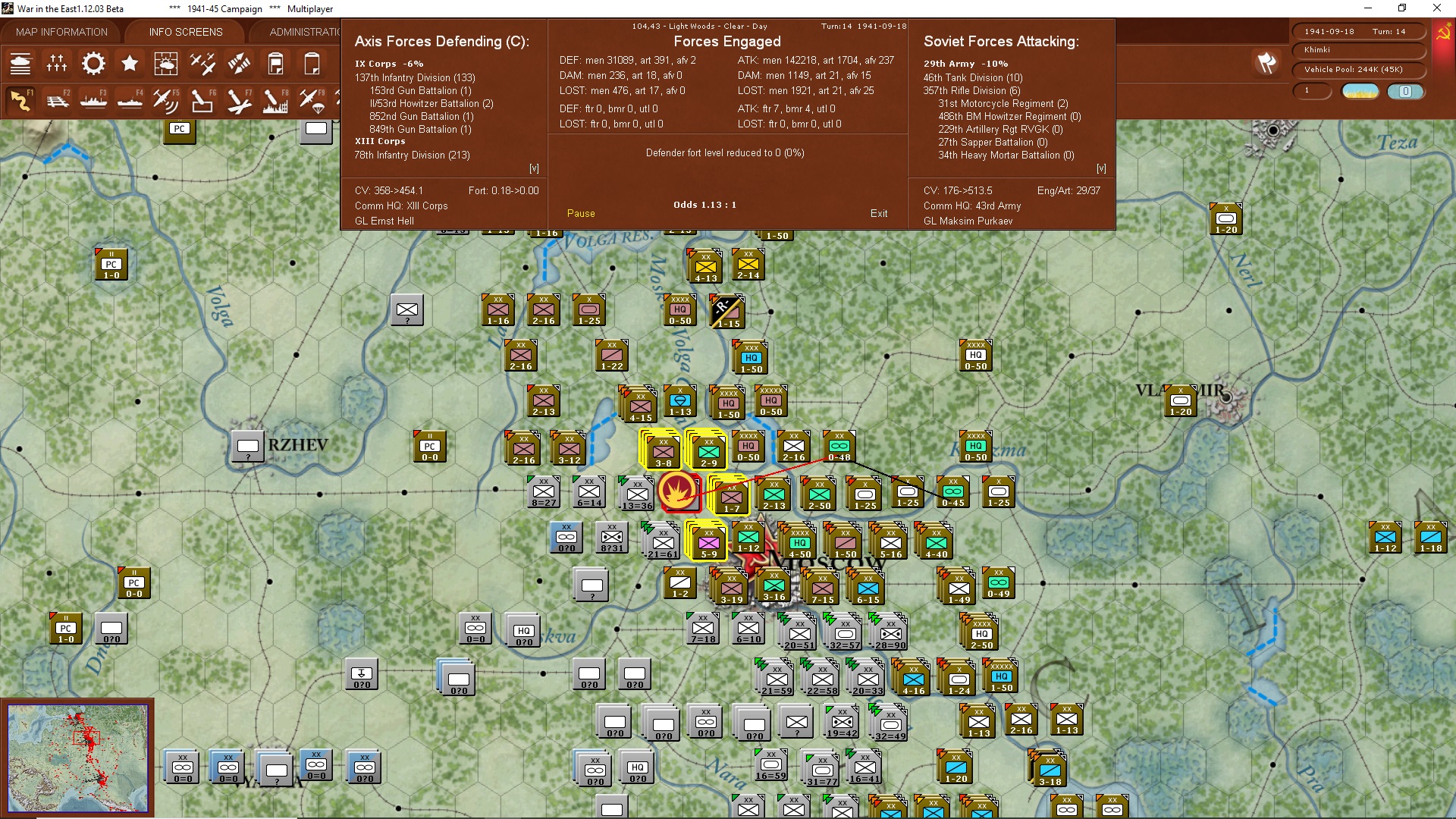This screenshot has height=819, width=1456.
Task: Pause the combat resolution
Action: pos(581,214)
